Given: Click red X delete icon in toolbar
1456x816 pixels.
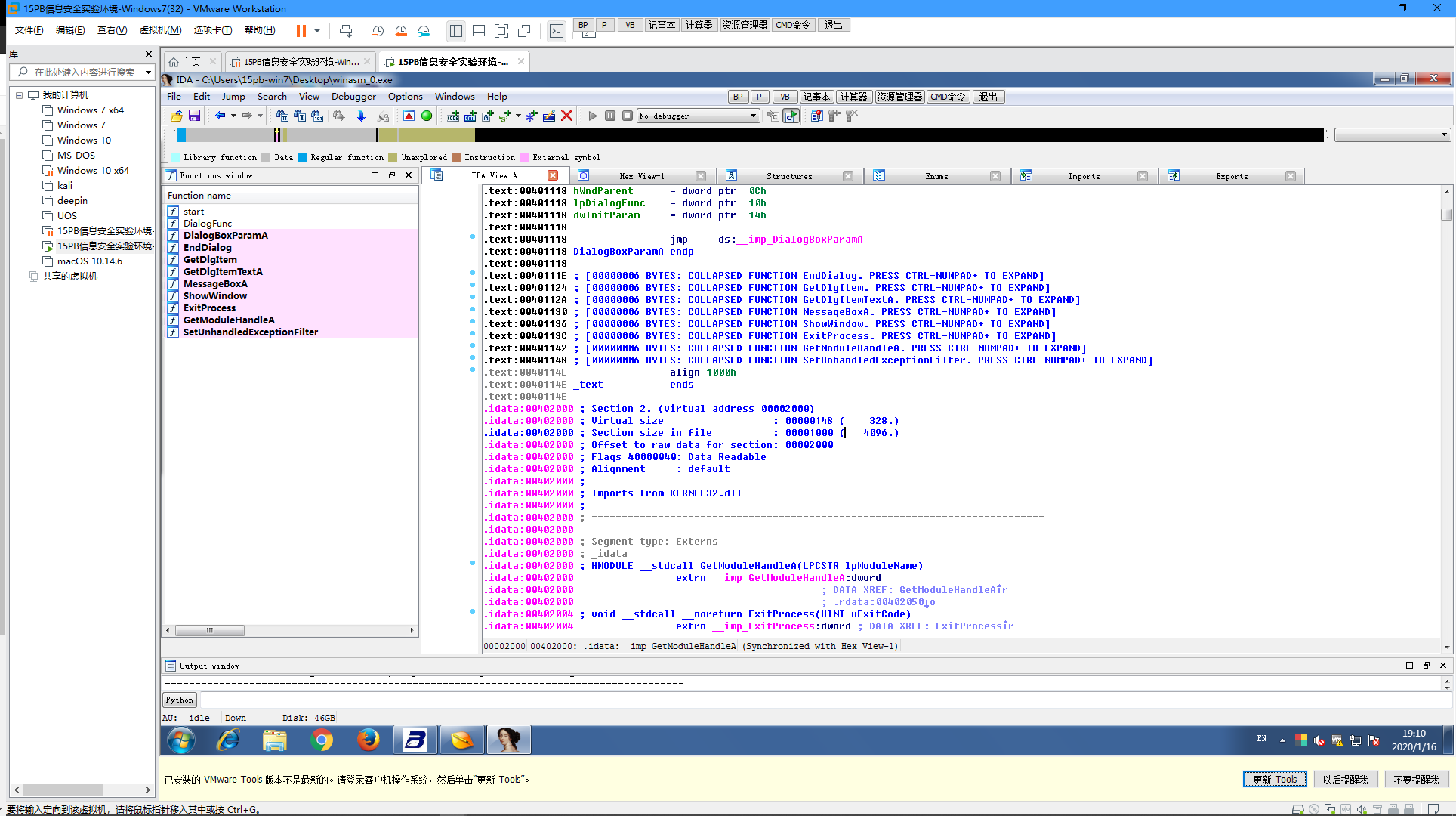Looking at the screenshot, I should coord(567,116).
